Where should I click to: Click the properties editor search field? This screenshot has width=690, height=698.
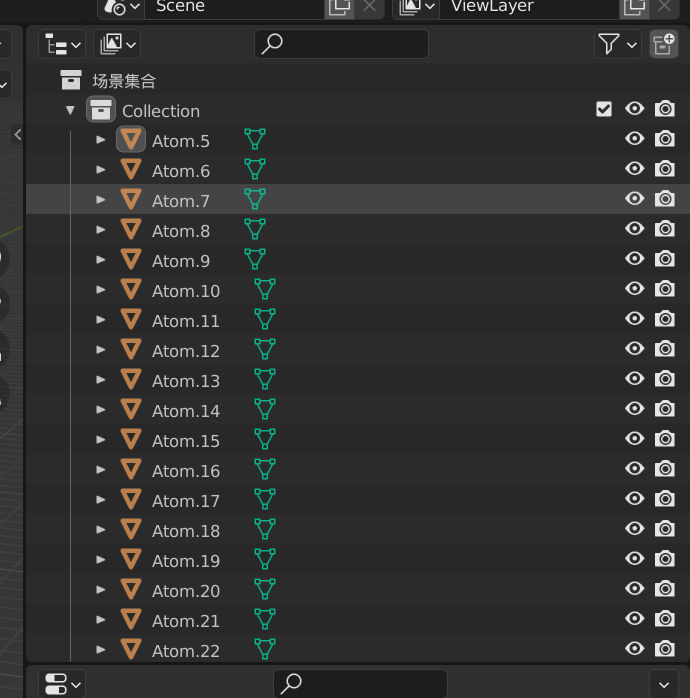[360, 684]
